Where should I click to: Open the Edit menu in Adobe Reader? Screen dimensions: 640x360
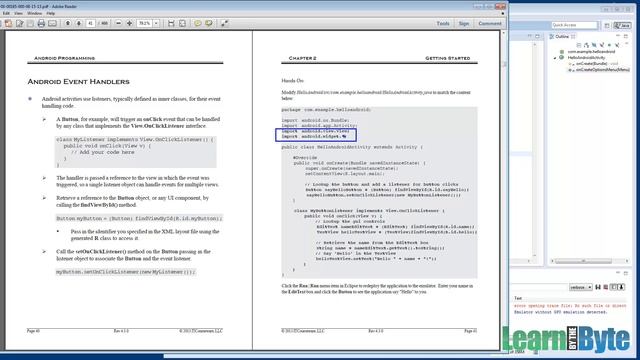tap(6, 13)
